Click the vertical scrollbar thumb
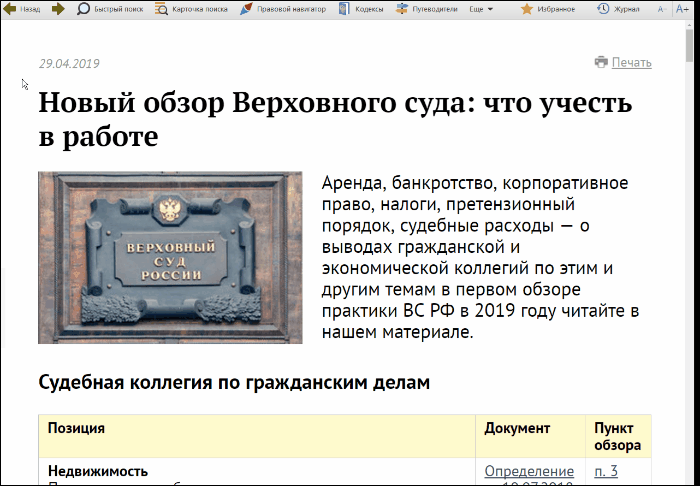700x486 pixels. click(x=690, y=46)
